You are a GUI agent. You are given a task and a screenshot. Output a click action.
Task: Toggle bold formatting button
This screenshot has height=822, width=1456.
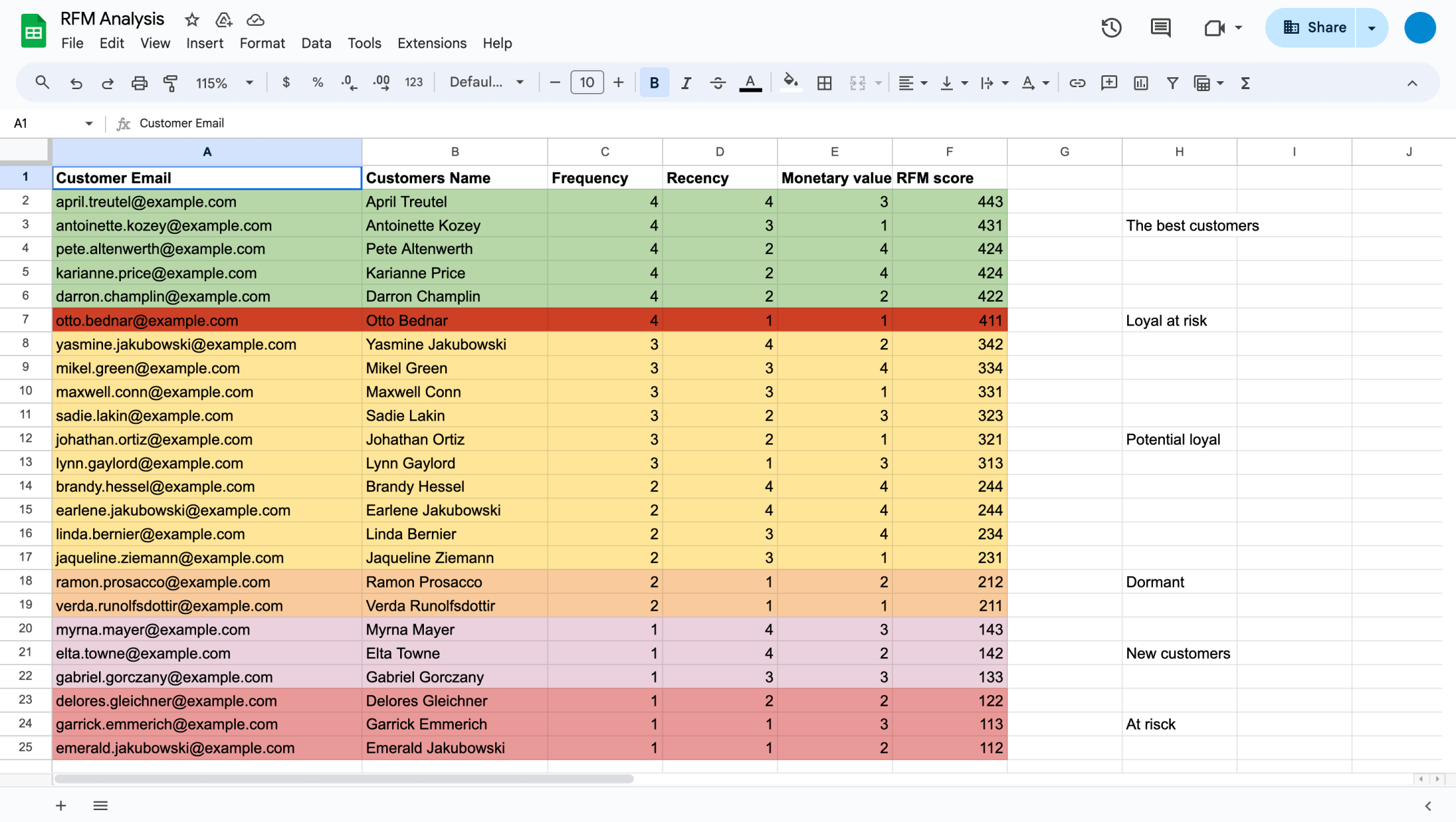pyautogui.click(x=654, y=83)
